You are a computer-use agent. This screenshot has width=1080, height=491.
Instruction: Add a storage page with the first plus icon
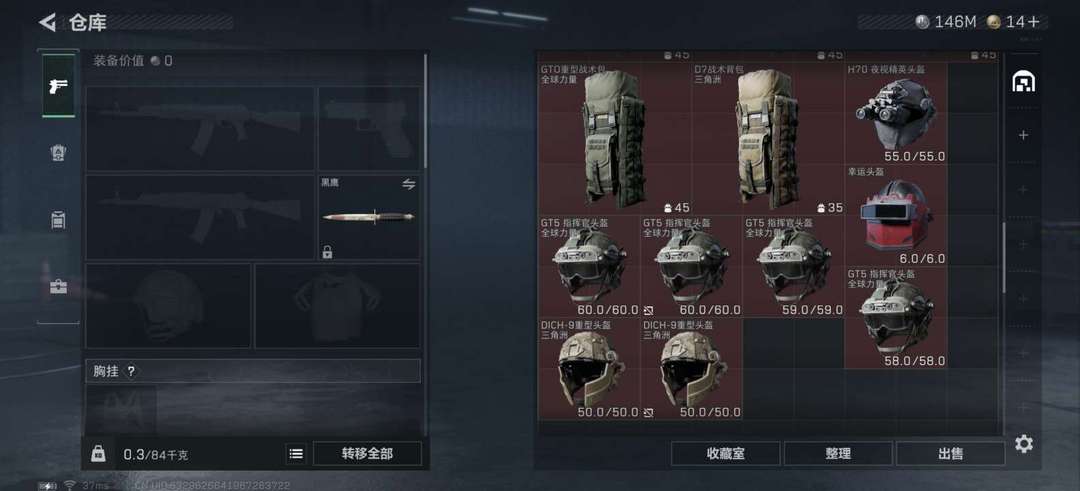(x=1024, y=135)
